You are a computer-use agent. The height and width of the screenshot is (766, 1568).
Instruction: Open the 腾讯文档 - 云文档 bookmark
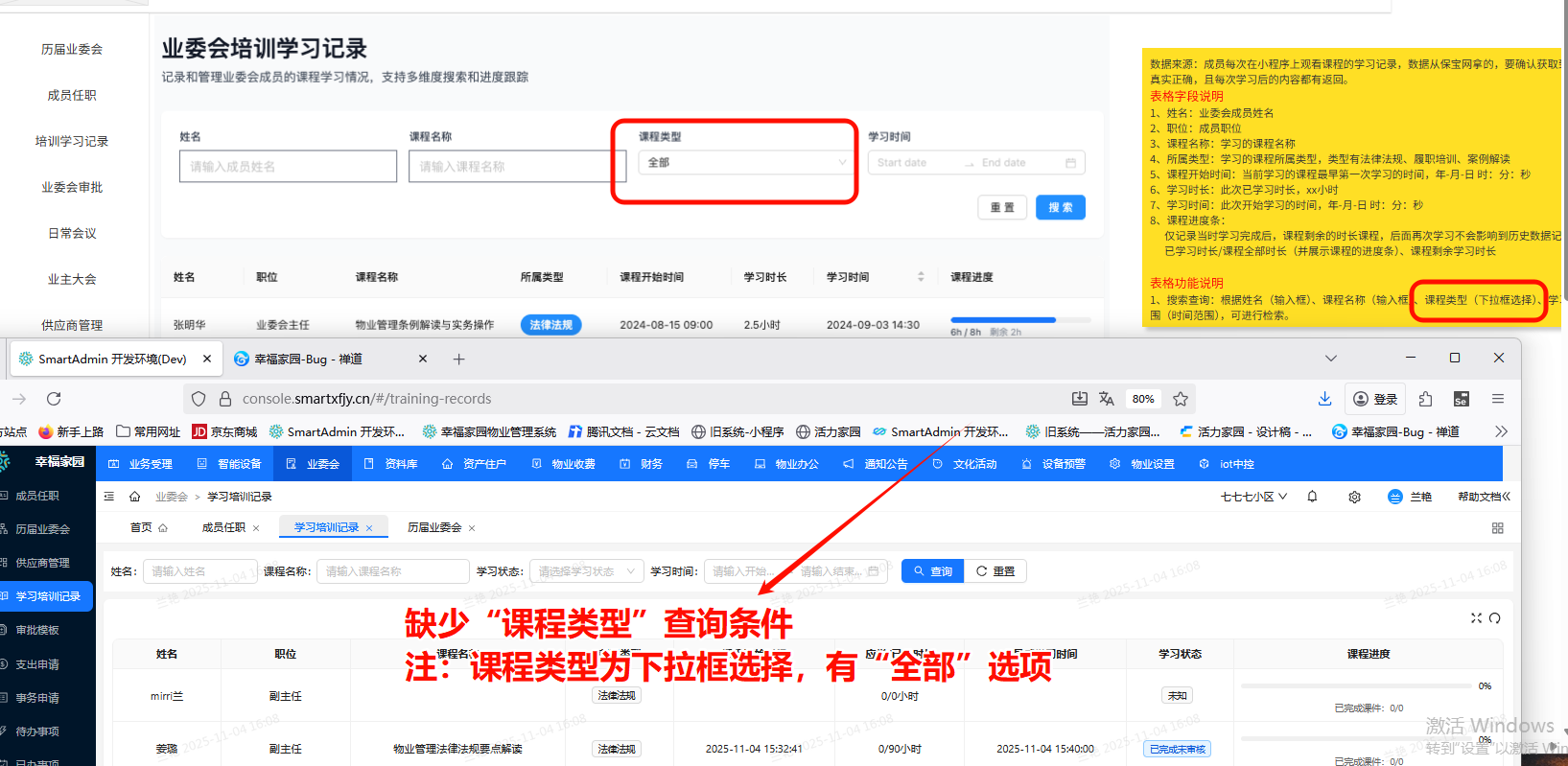click(x=624, y=432)
